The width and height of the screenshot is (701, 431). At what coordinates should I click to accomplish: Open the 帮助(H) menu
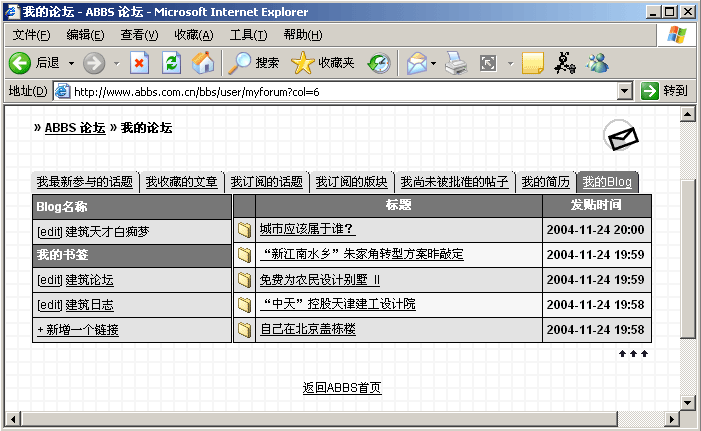tap(303, 35)
